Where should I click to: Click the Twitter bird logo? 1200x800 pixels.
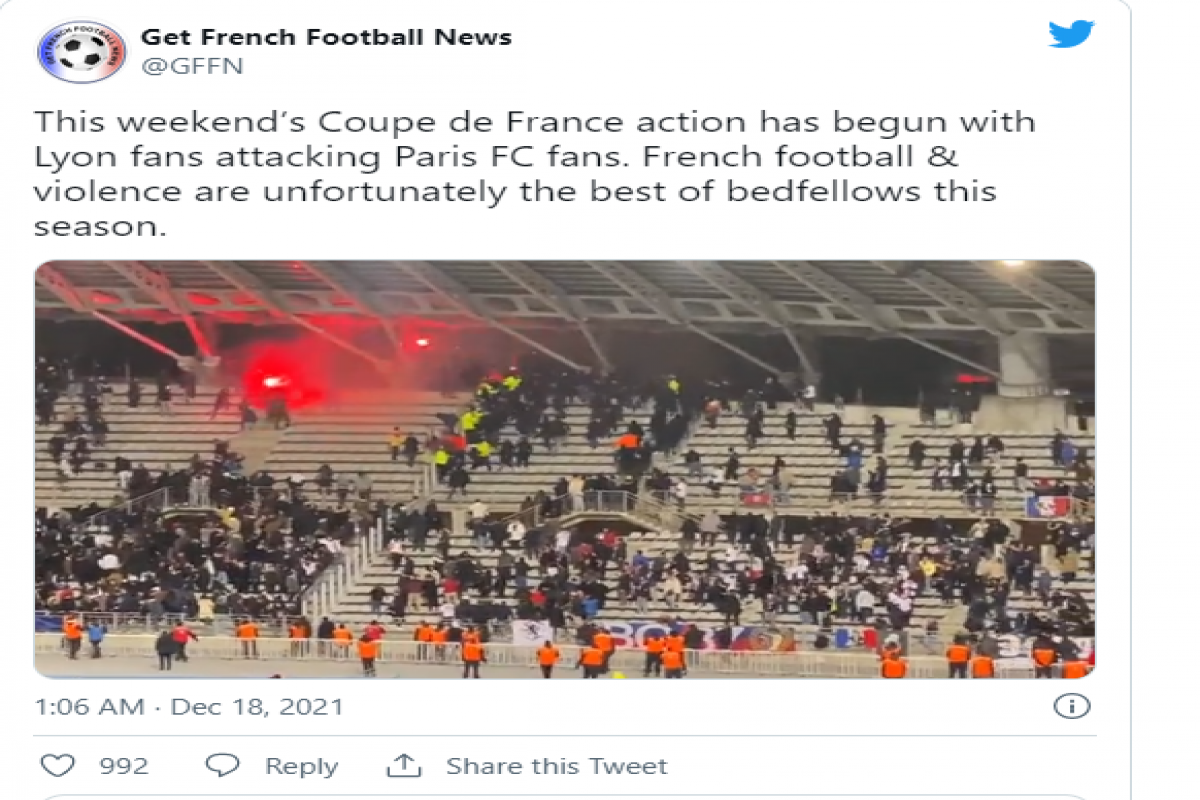click(x=1071, y=33)
